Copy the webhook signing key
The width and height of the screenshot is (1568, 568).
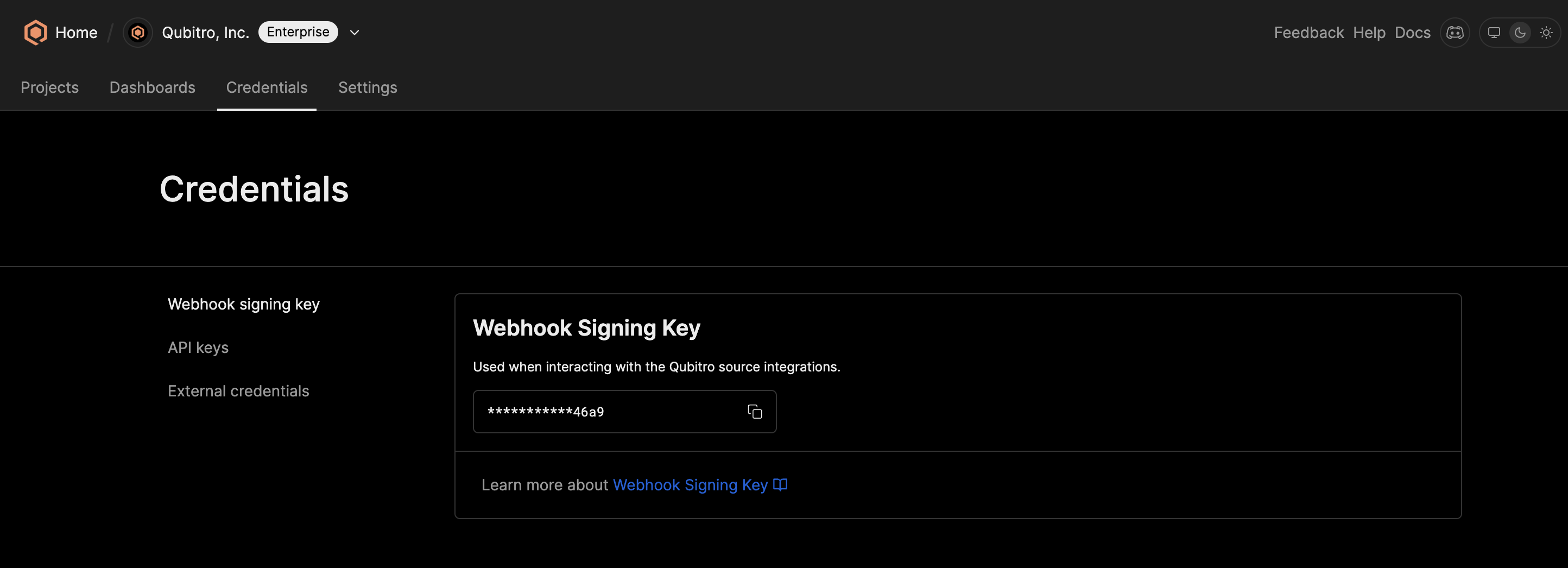point(755,412)
